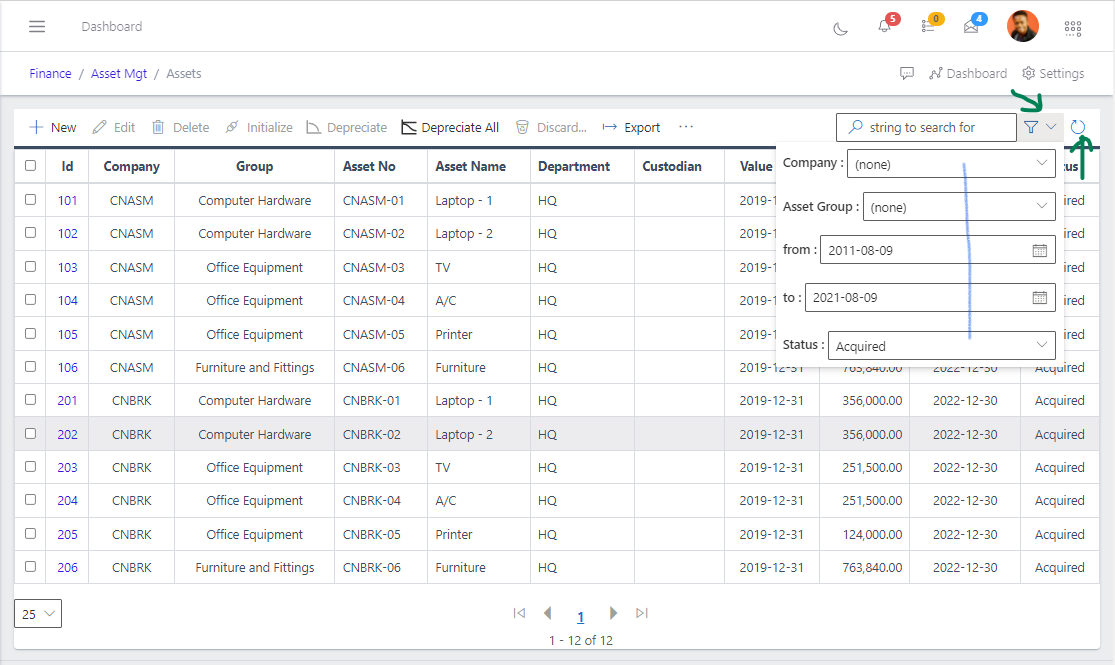Click the refresh icon near the filter
This screenshot has width=1115, height=665.
pyautogui.click(x=1079, y=127)
